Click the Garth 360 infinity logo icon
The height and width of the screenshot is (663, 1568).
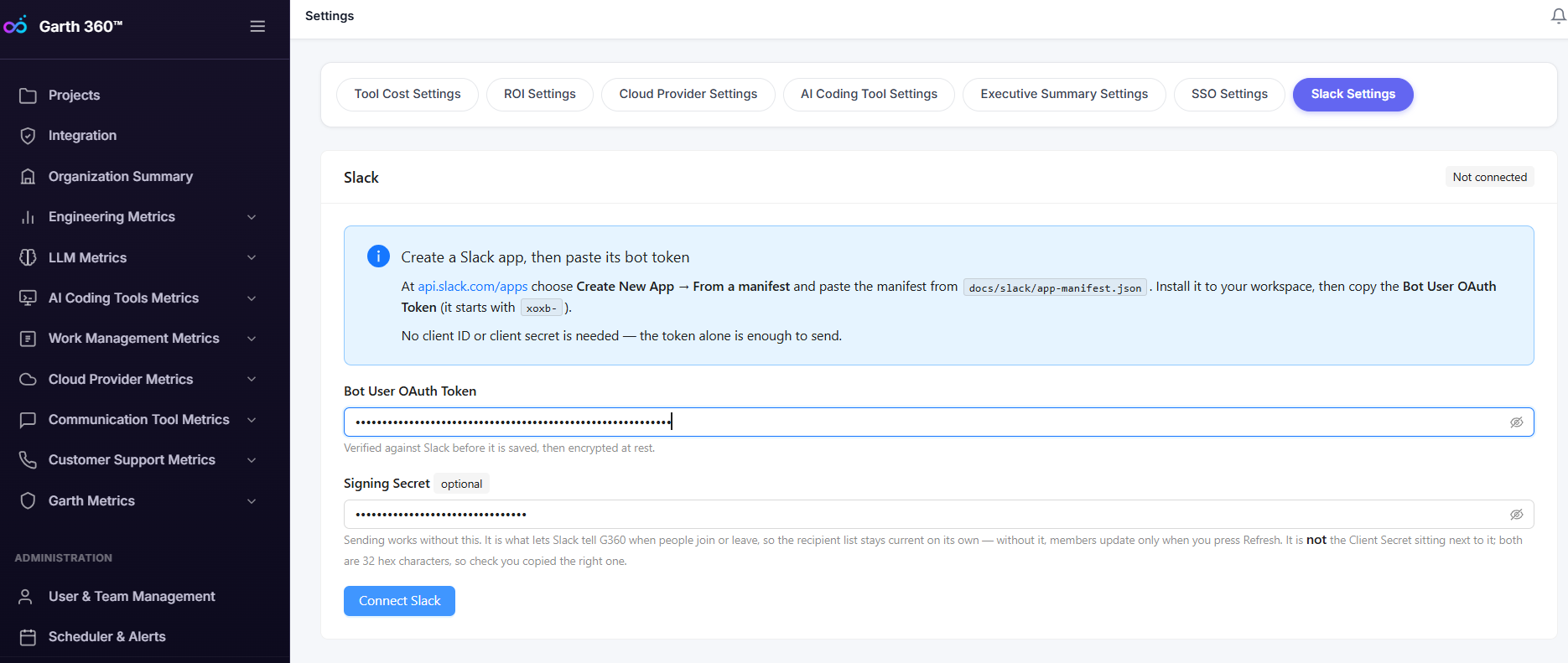[15, 25]
